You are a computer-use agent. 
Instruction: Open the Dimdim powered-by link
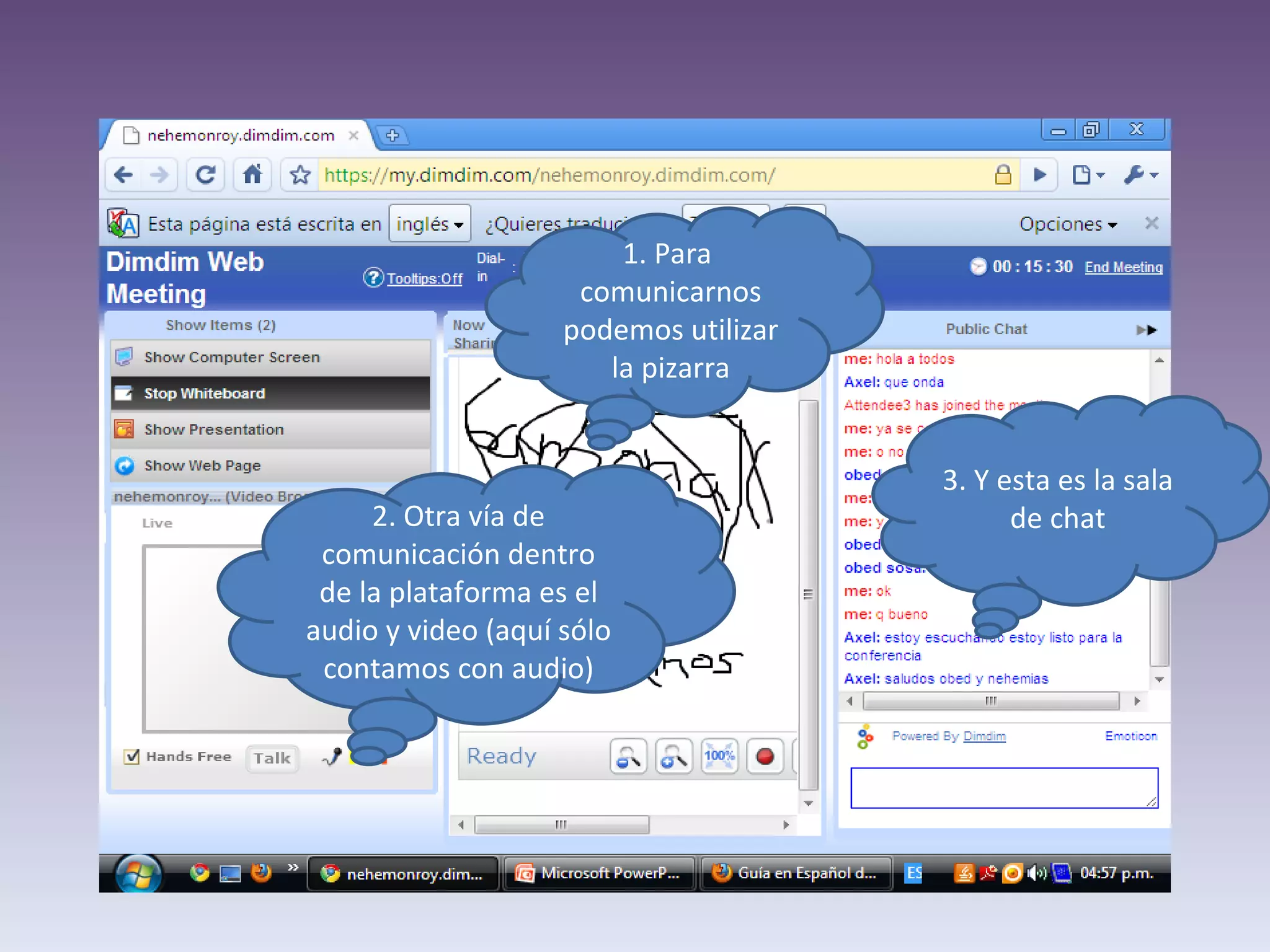coord(984,736)
